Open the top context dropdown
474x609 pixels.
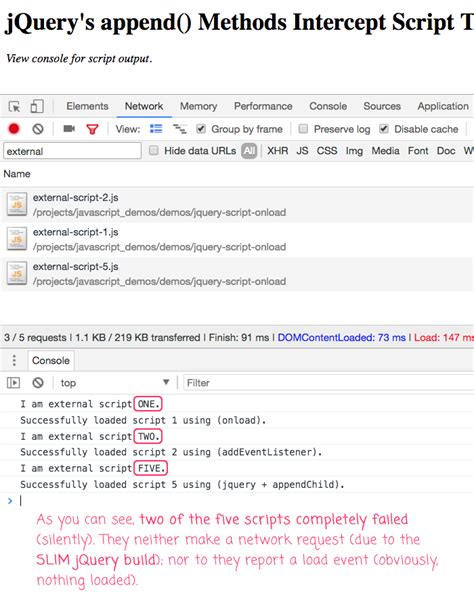click(115, 383)
